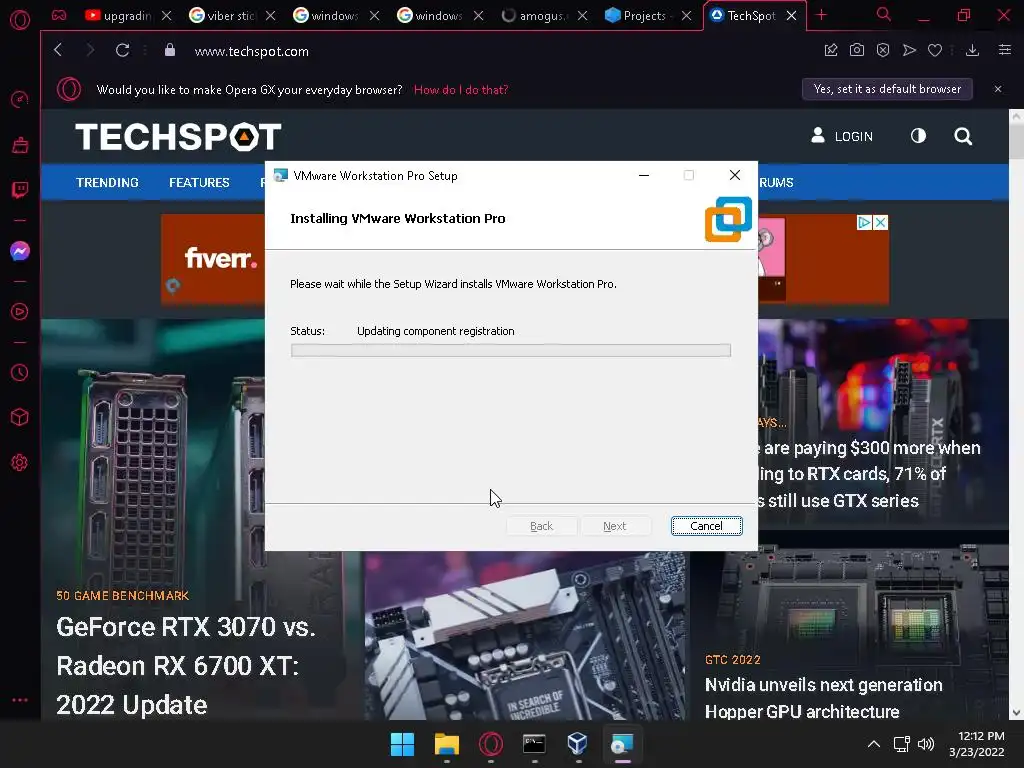1024x768 pixels.
Task: Open Extensions cube icon in the sidebar
Action: pyautogui.click(x=20, y=417)
